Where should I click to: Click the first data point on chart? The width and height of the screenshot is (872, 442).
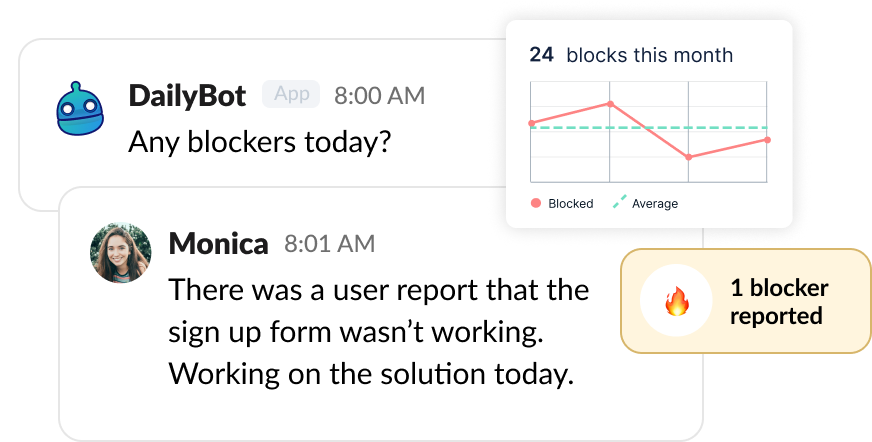point(532,124)
